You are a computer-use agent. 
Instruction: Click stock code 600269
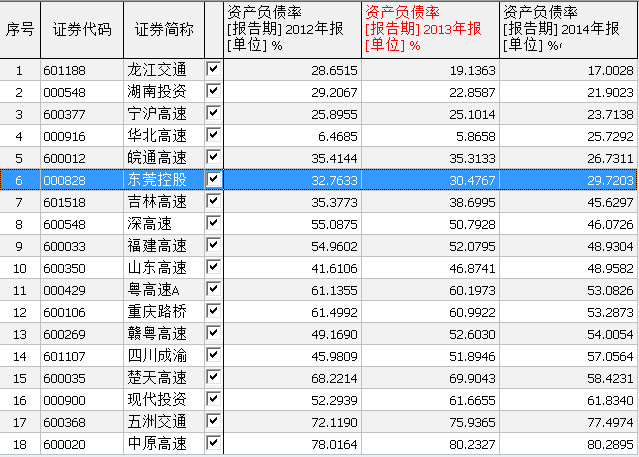click(64, 335)
